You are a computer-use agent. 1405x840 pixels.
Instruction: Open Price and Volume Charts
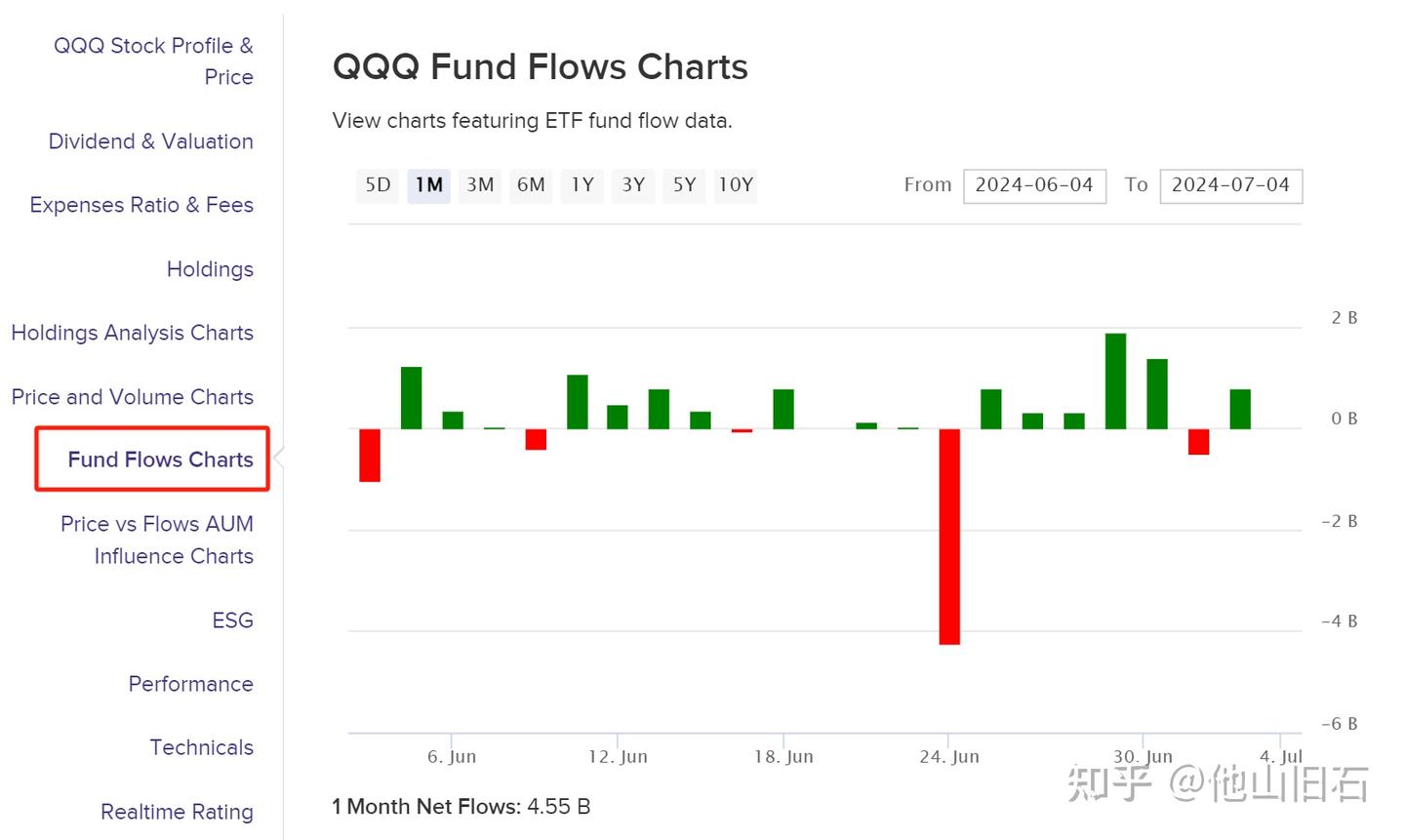(x=133, y=397)
